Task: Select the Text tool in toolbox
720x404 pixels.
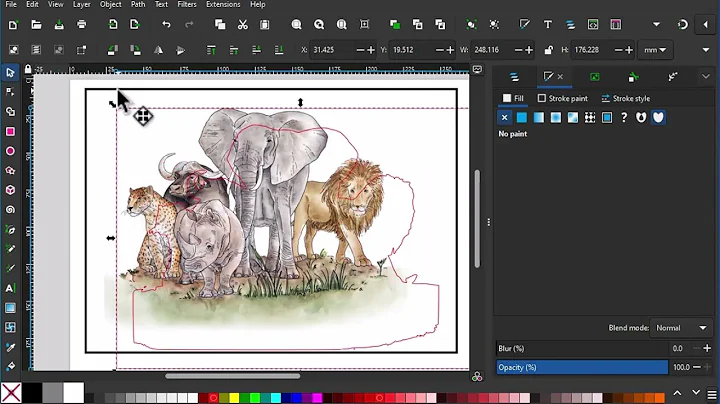Action: 10,288
